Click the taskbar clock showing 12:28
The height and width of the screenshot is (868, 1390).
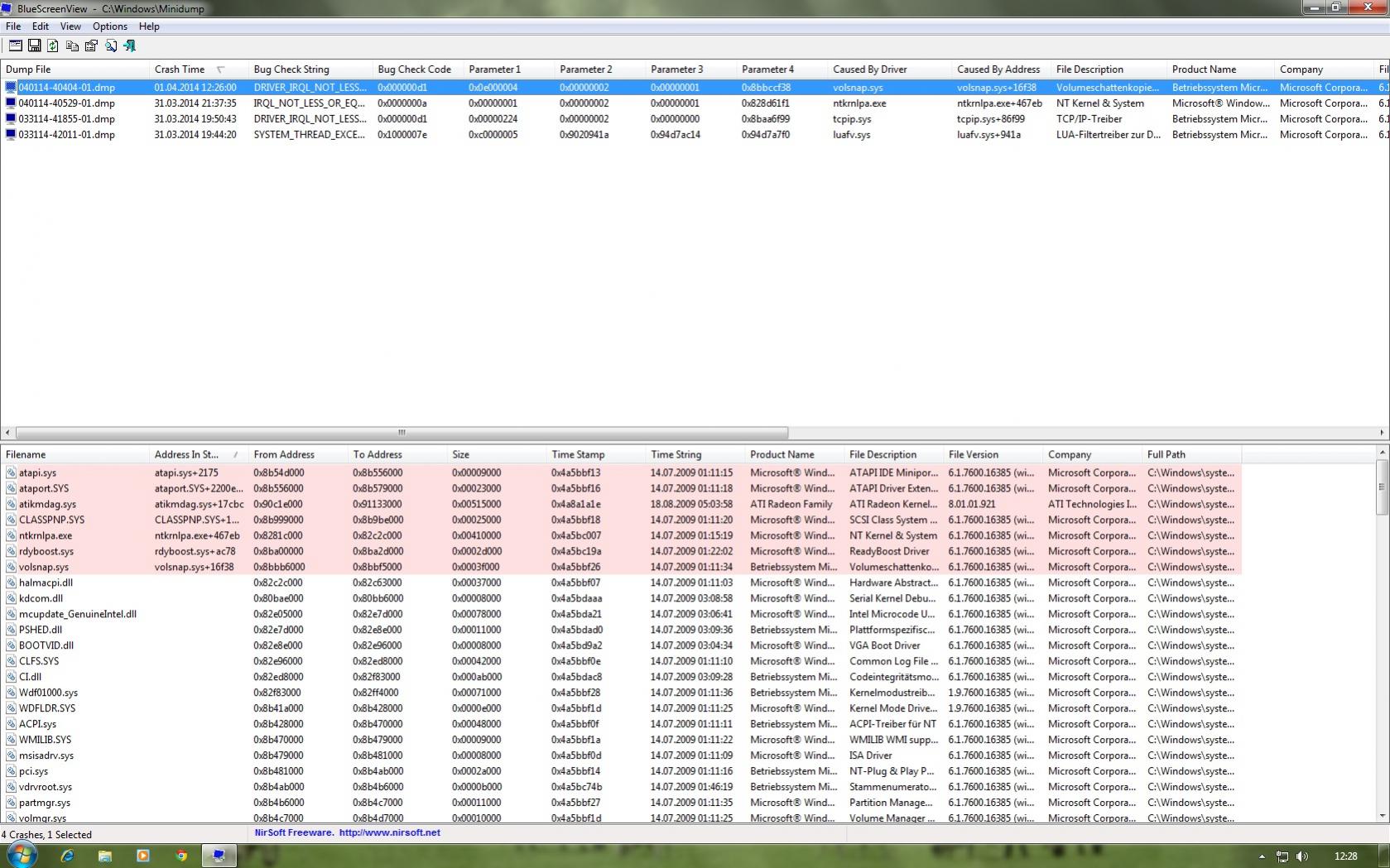pyautogui.click(x=1346, y=856)
